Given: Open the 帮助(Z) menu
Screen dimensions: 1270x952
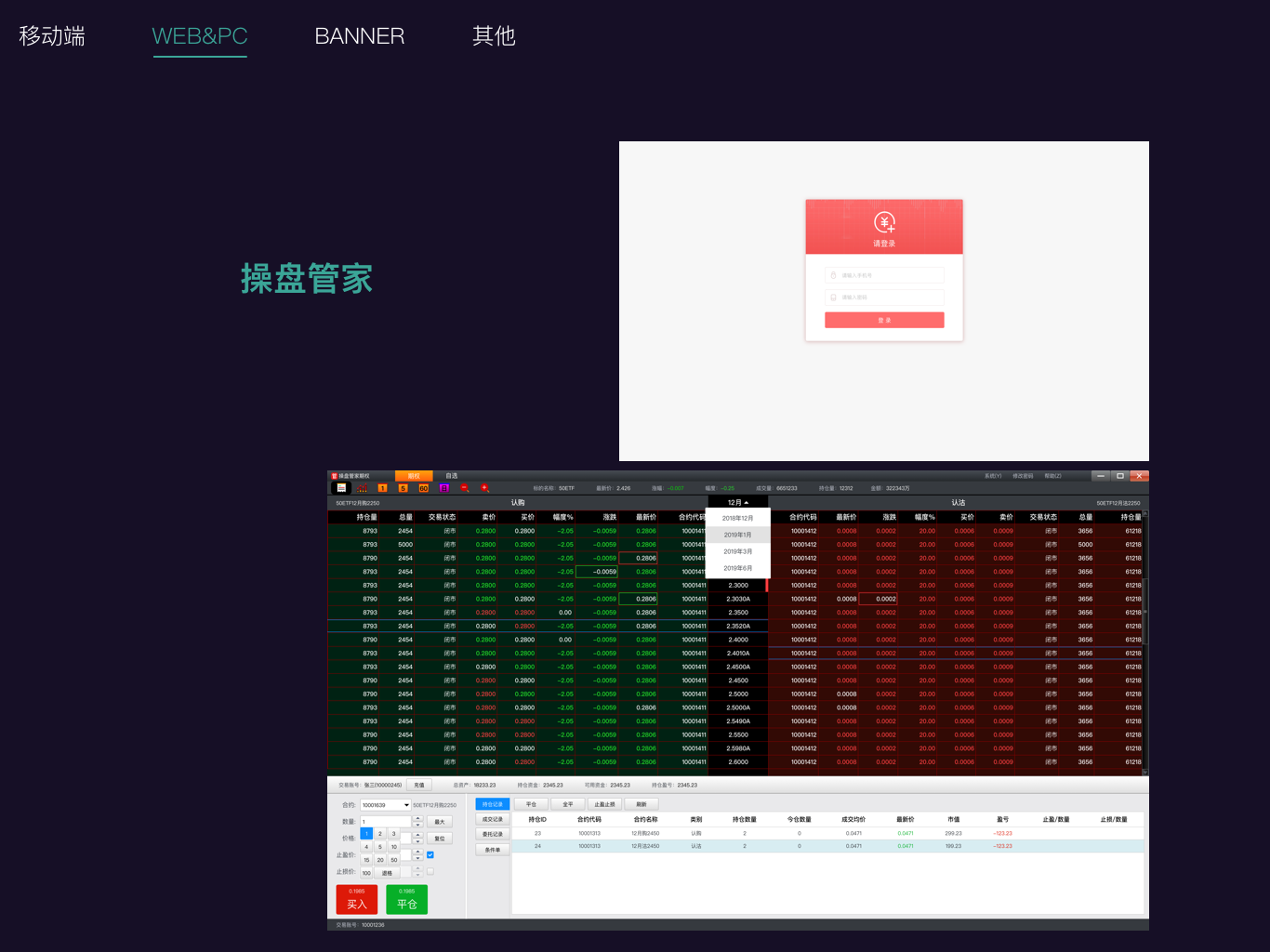Looking at the screenshot, I should (1052, 476).
